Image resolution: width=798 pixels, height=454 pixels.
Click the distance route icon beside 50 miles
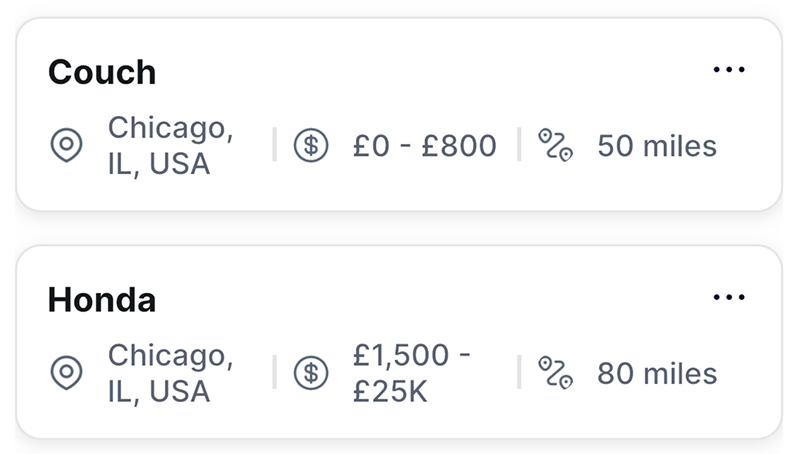pyautogui.click(x=555, y=146)
